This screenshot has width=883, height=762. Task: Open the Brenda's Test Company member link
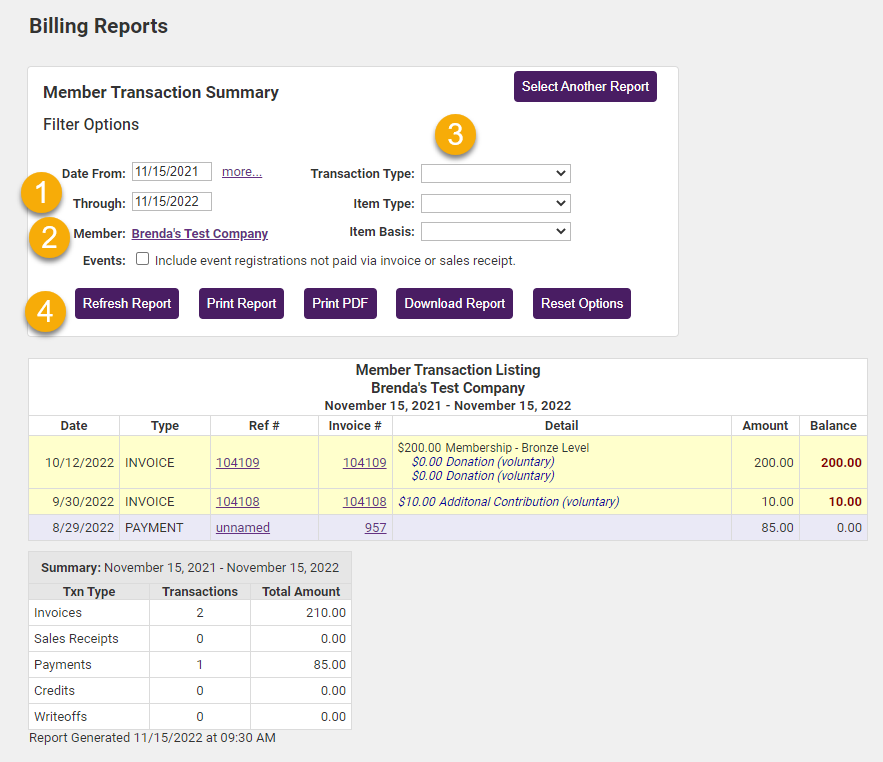click(x=199, y=233)
